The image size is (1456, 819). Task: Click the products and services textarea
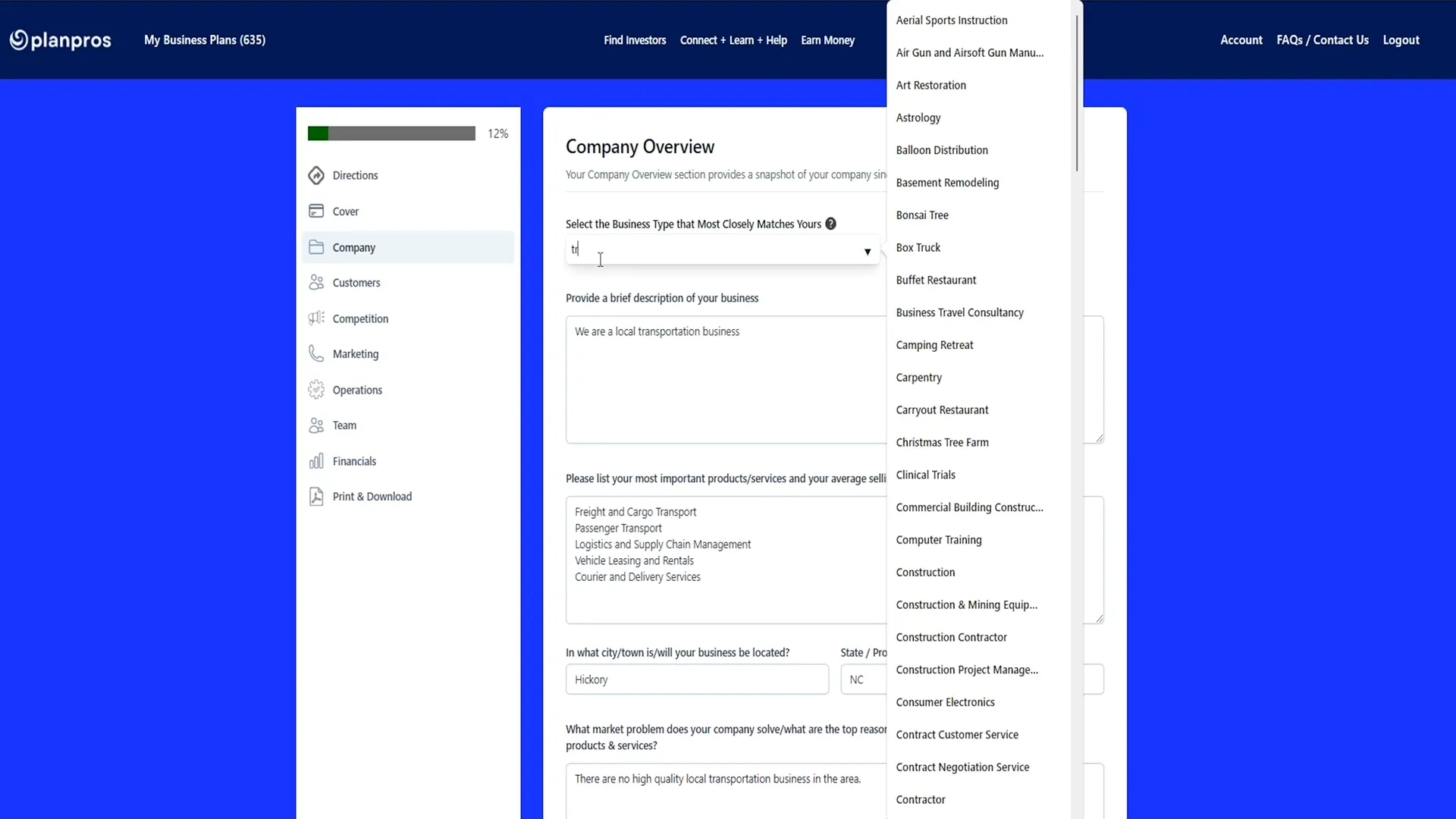click(726, 560)
